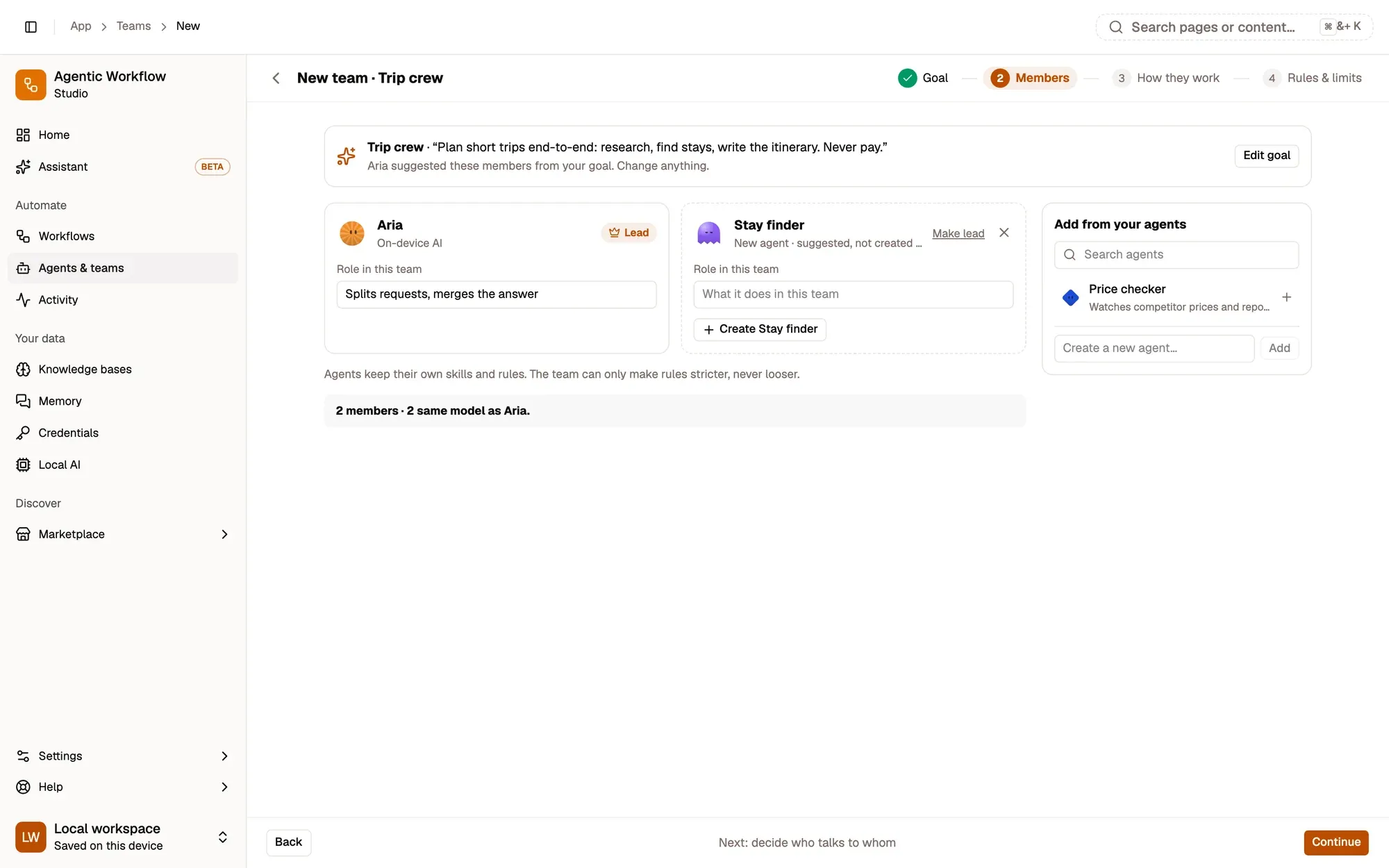Click Stay finder's purple ghost avatar
Screen dimensions: 1389x868
pos(709,233)
